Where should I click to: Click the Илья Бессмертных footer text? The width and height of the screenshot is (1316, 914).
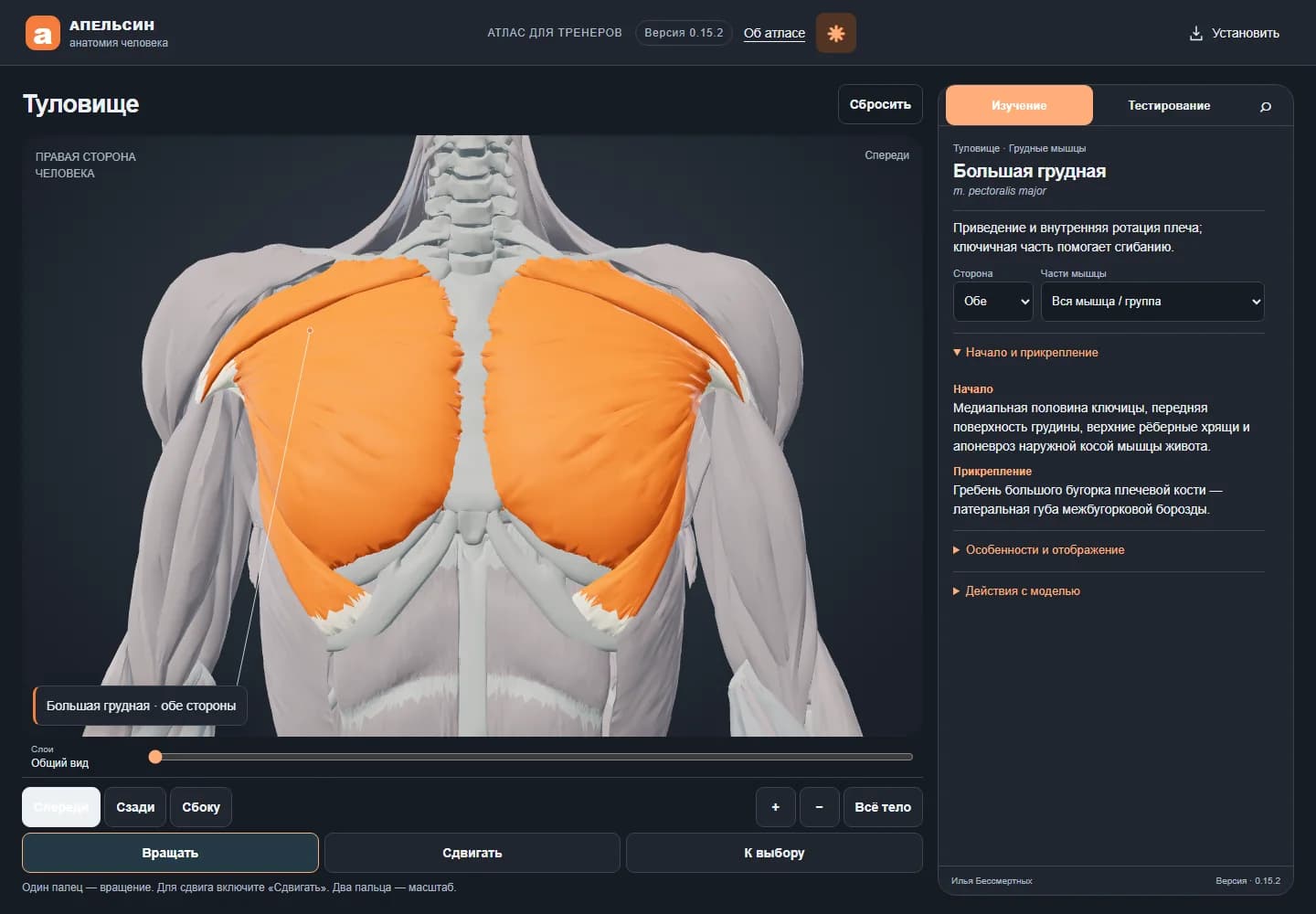click(992, 881)
